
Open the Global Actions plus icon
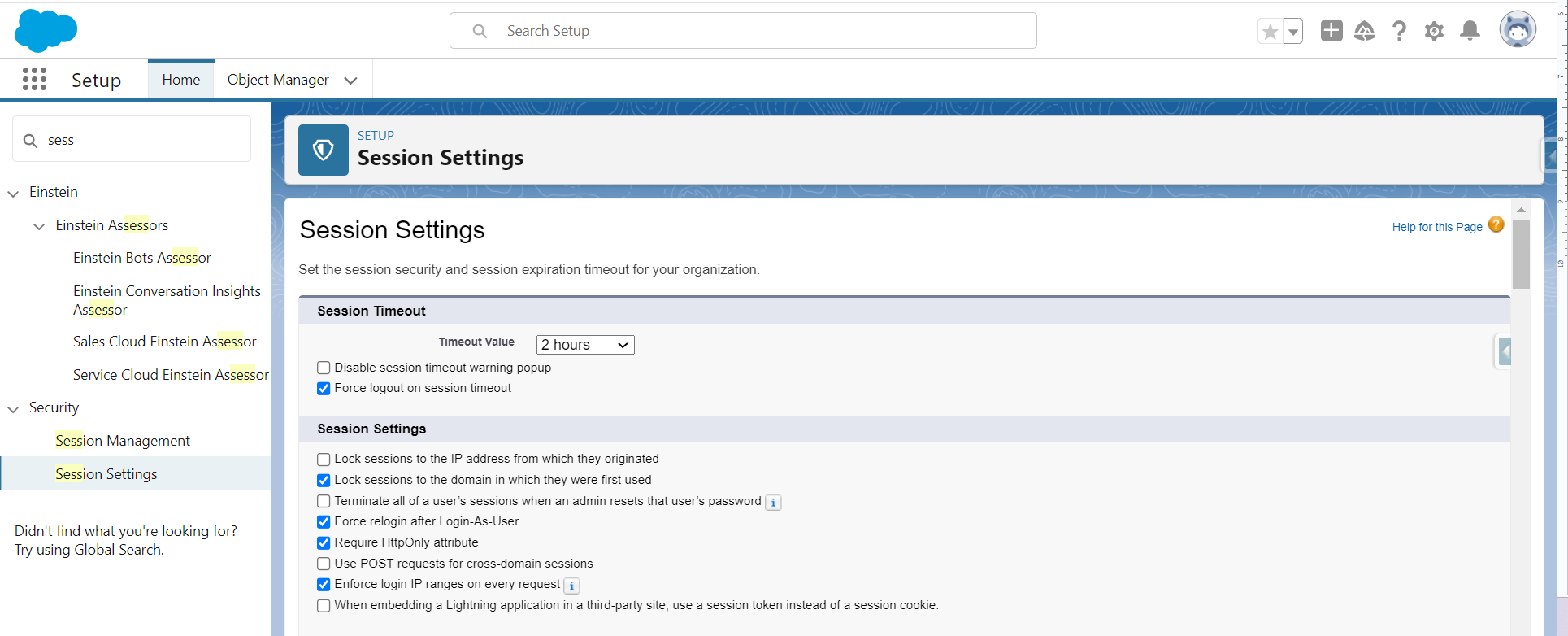(1331, 31)
